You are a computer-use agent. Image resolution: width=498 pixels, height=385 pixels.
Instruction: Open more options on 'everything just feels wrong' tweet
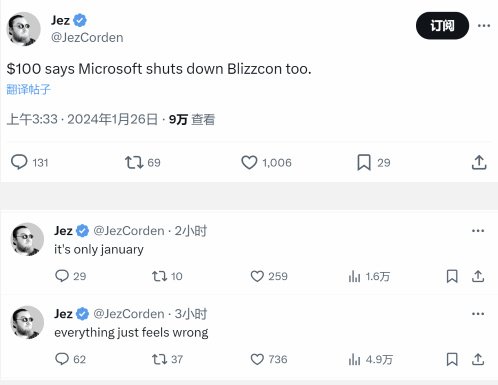click(478, 314)
